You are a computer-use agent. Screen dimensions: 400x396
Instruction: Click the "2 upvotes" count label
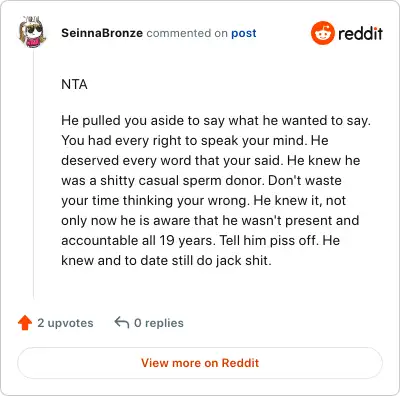(x=65, y=323)
